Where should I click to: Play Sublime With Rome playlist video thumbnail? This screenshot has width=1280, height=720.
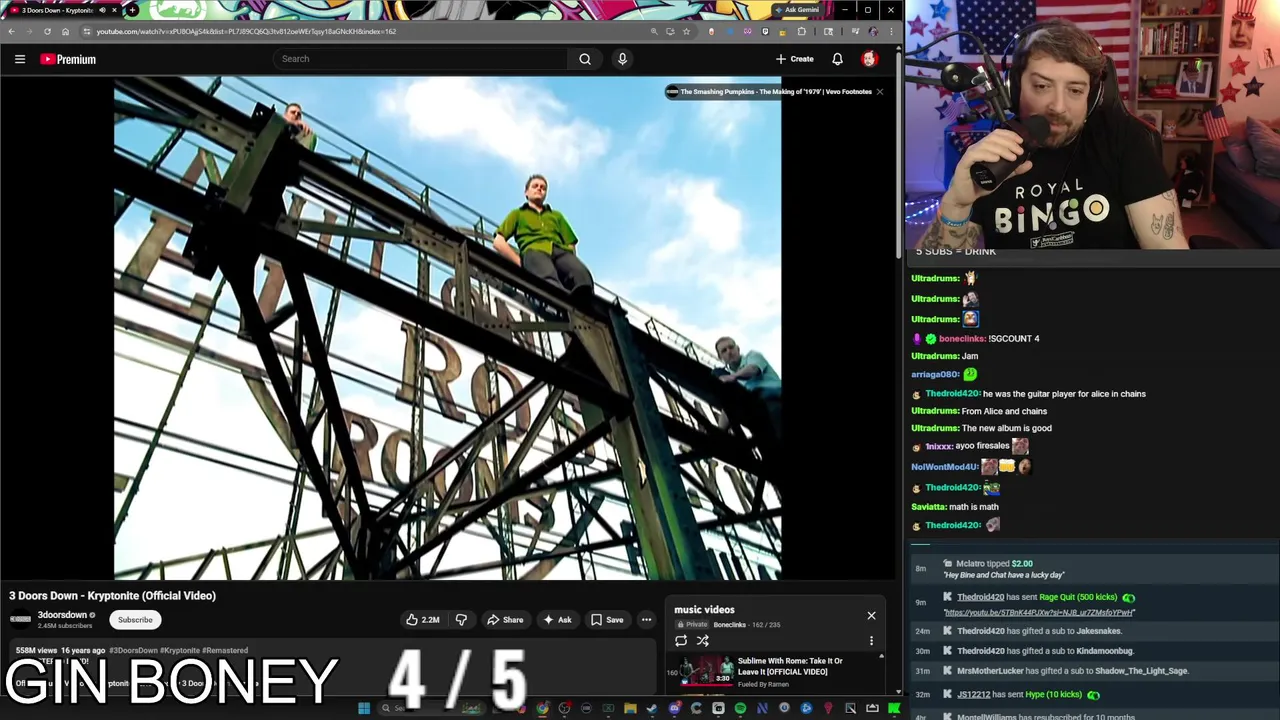pyautogui.click(x=707, y=671)
